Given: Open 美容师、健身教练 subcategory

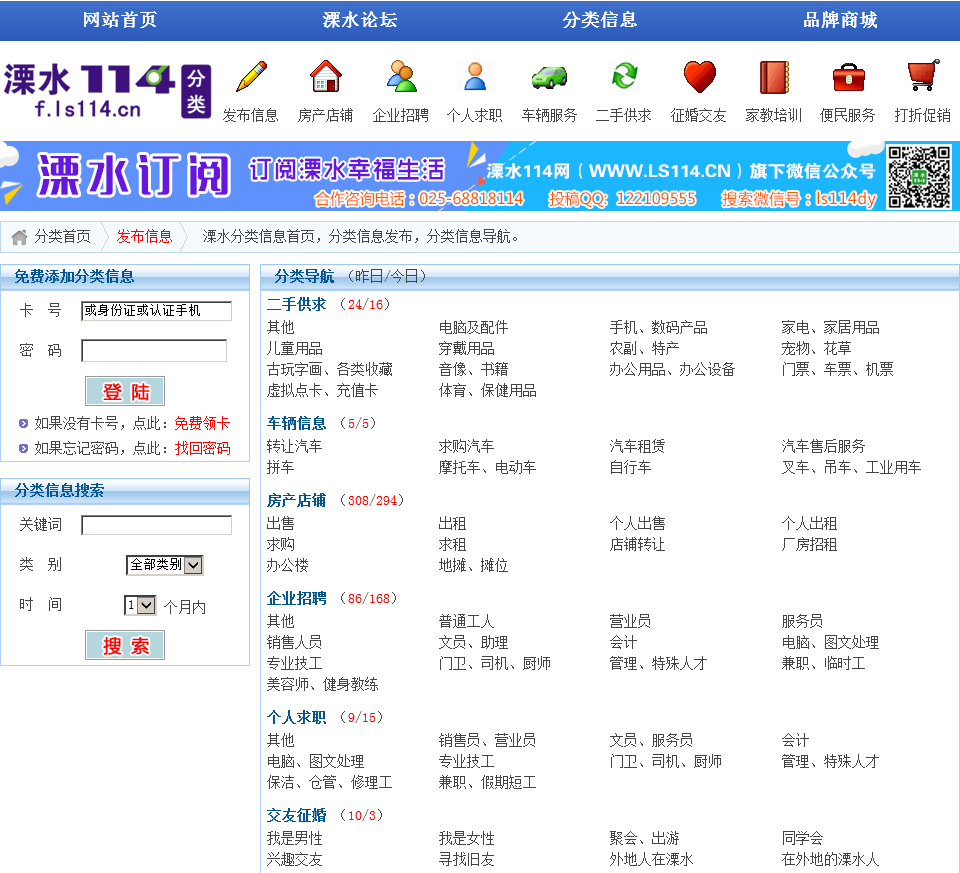Looking at the screenshot, I should [323, 684].
